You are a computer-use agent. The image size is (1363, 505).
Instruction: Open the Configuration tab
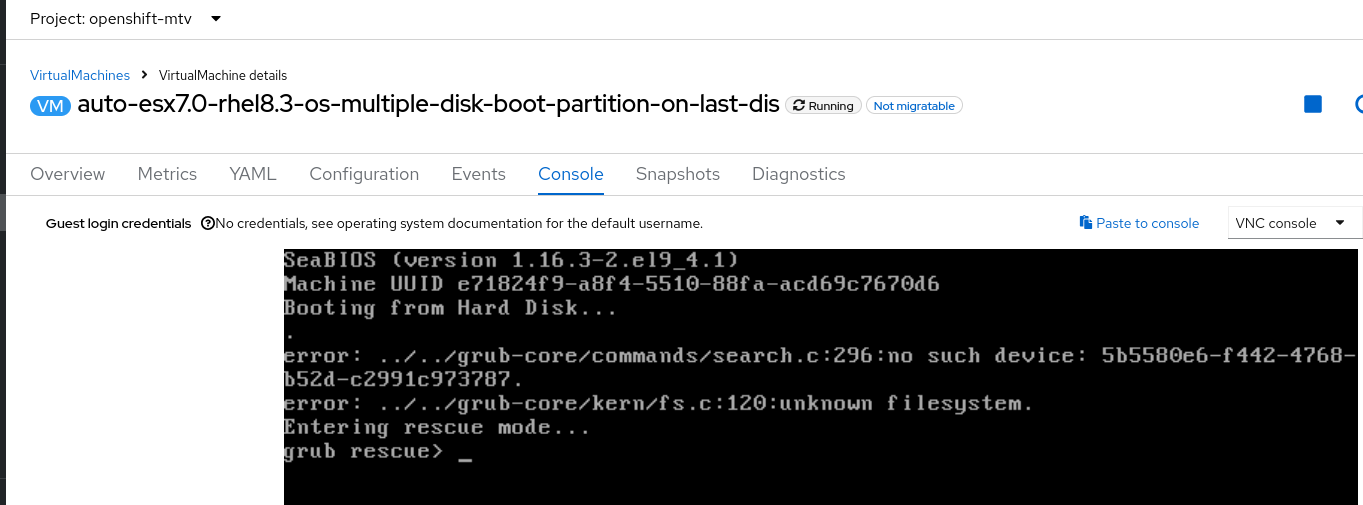[x=364, y=174]
